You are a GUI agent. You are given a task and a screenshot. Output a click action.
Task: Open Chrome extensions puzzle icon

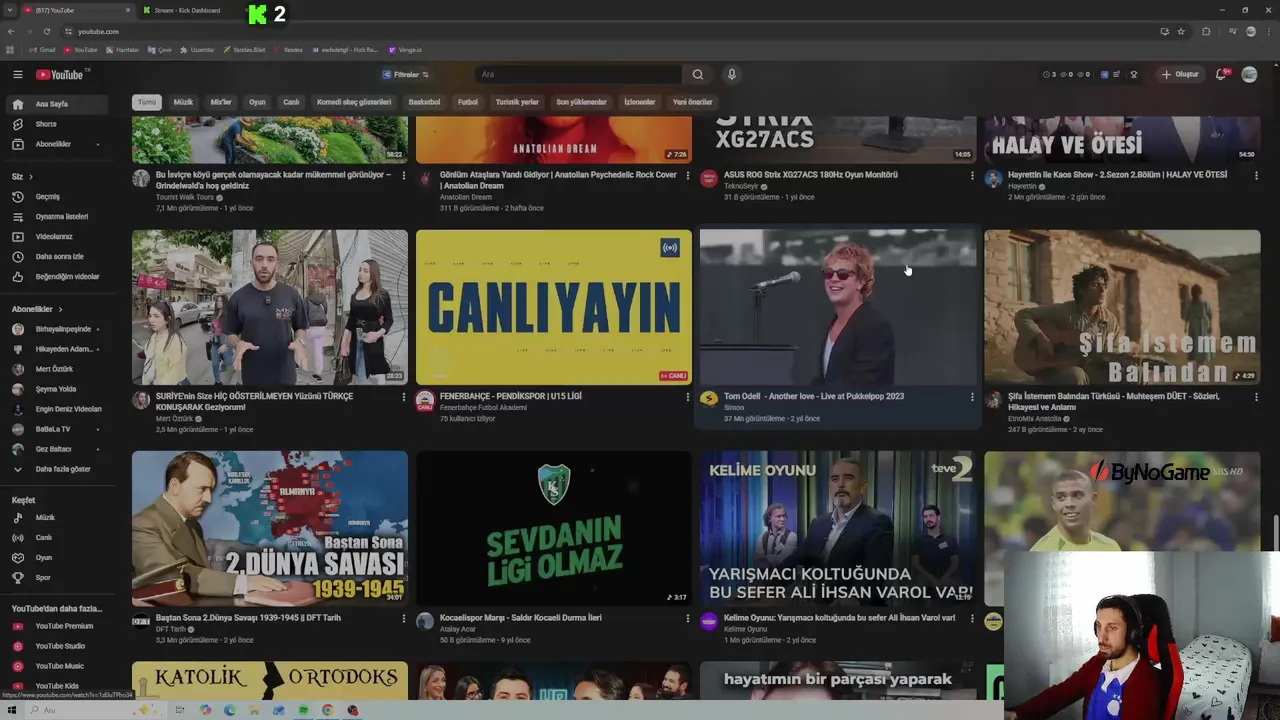pyautogui.click(x=1206, y=31)
